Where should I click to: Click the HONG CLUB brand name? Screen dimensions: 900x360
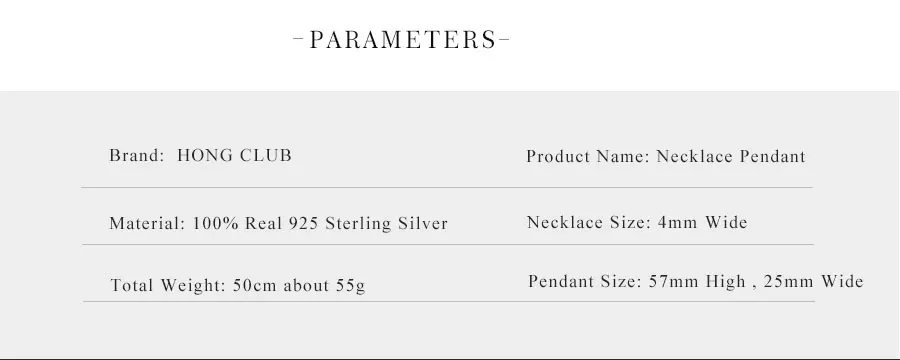click(234, 156)
